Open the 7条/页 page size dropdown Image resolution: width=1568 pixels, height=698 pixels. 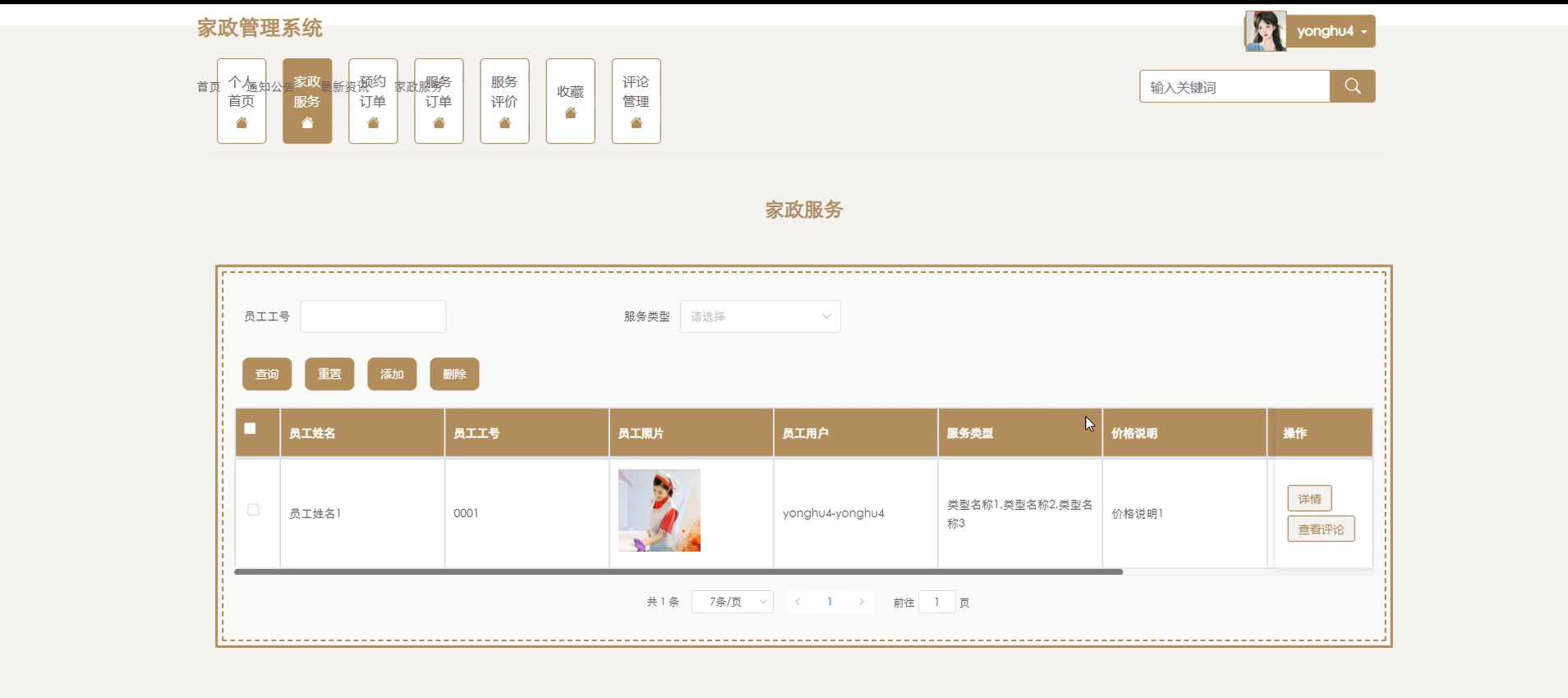pos(732,602)
